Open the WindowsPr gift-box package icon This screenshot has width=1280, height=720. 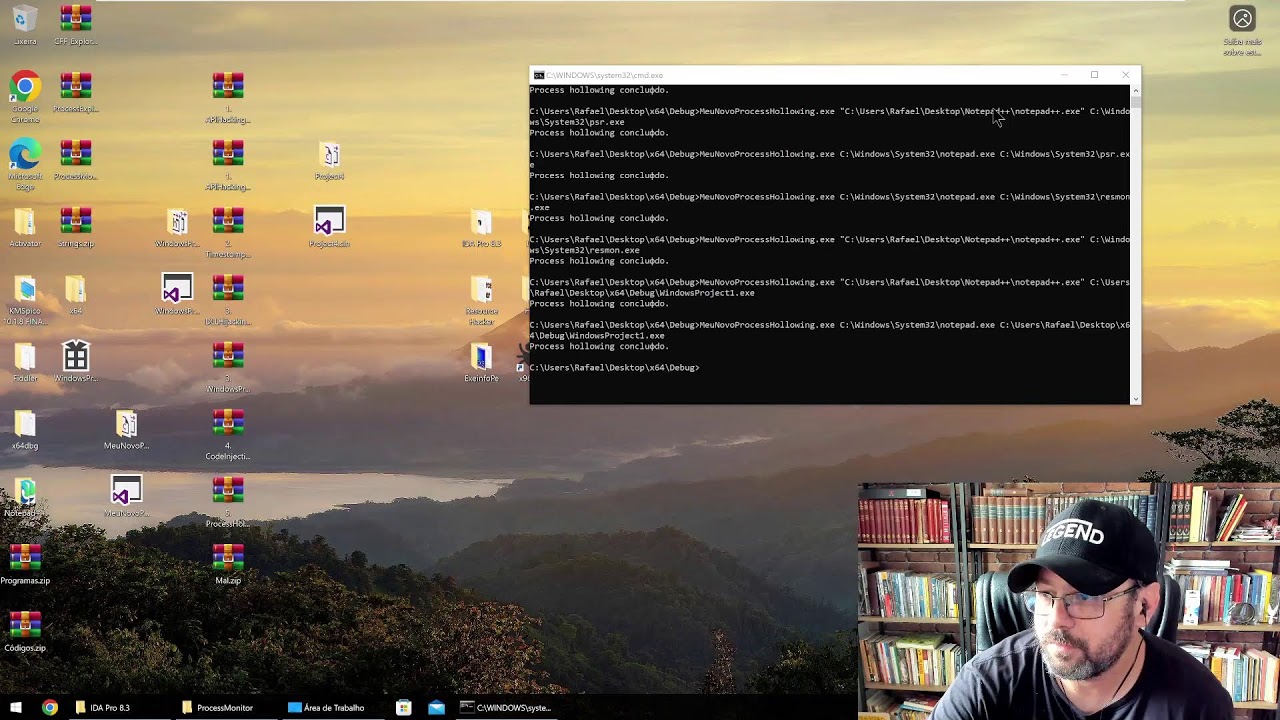point(76,357)
